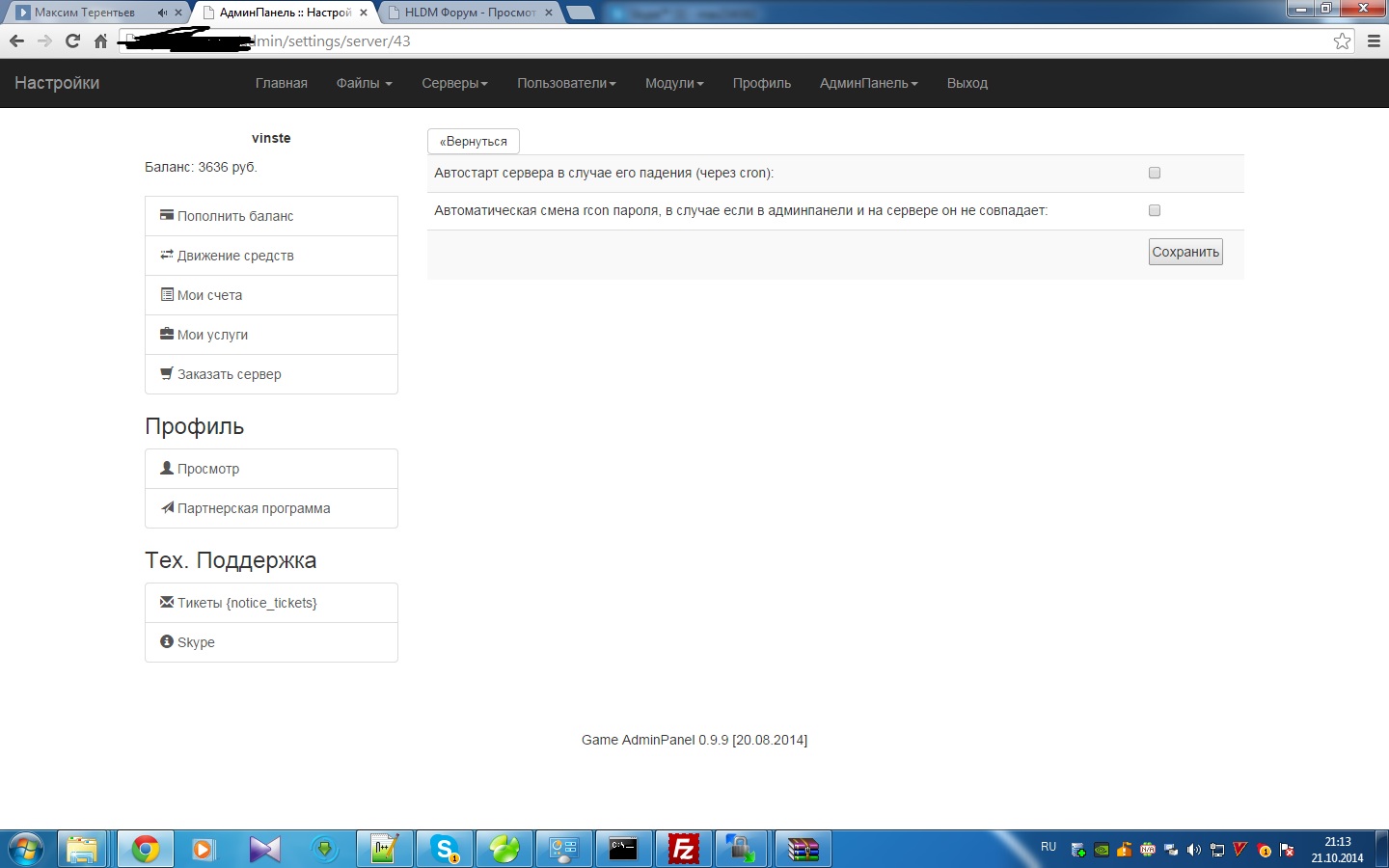Viewport: 1389px width, 868px height.
Task: Toggle automatic rcon password change checkbox
Action: [x=1155, y=210]
